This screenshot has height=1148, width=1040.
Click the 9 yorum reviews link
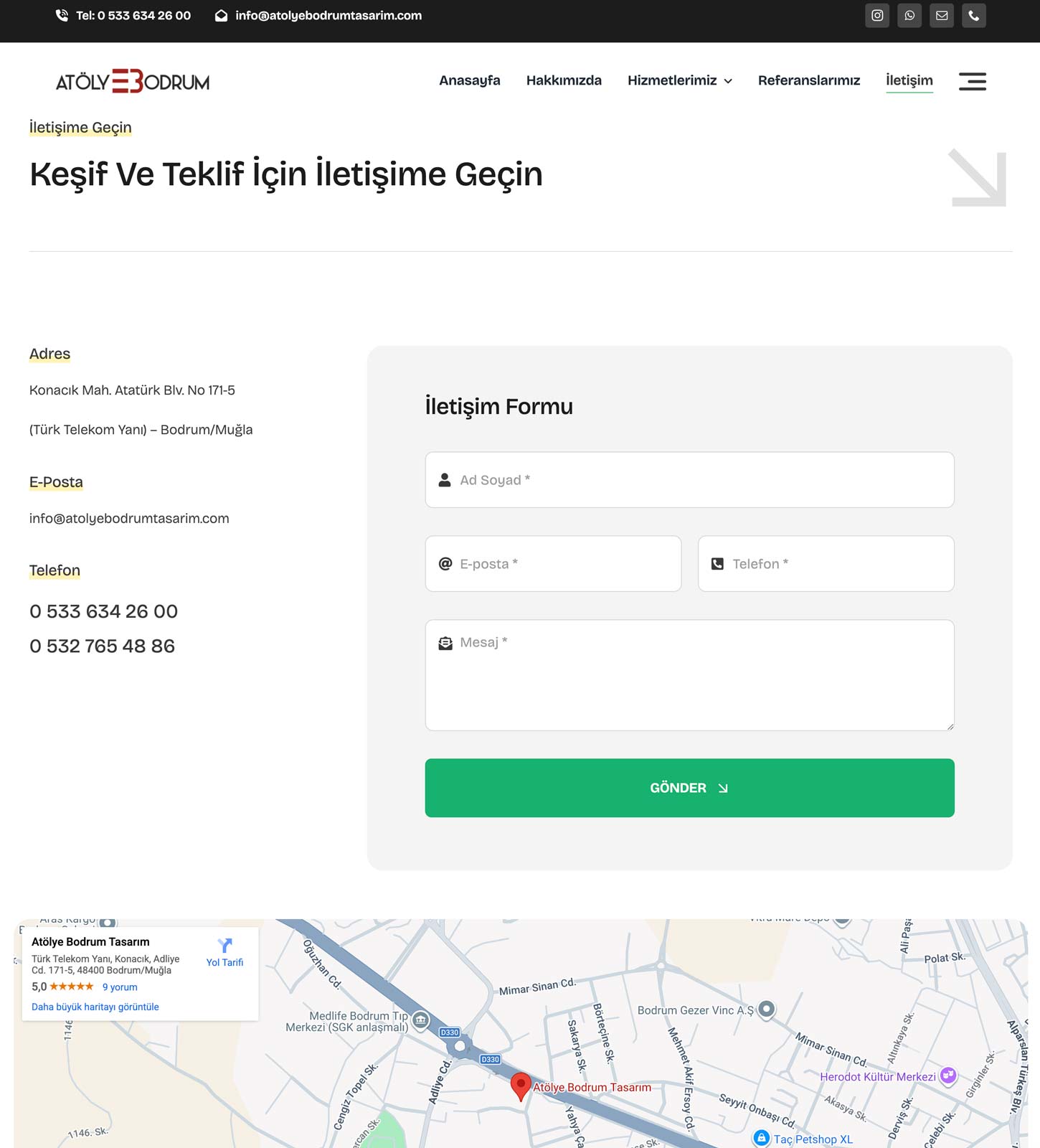point(120,987)
